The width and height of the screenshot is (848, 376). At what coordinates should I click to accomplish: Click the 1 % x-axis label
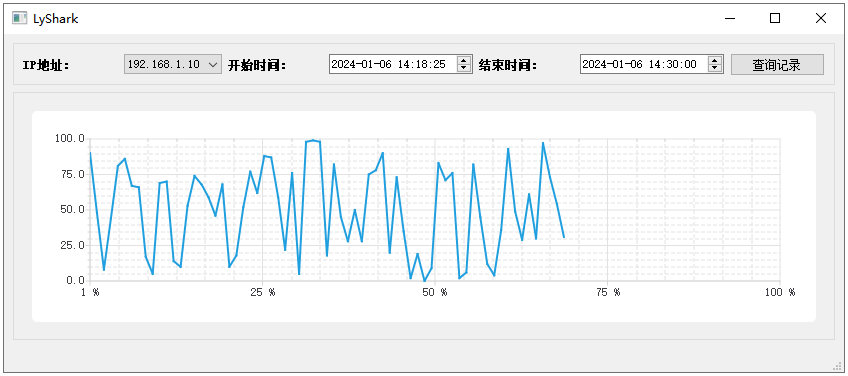tap(90, 293)
